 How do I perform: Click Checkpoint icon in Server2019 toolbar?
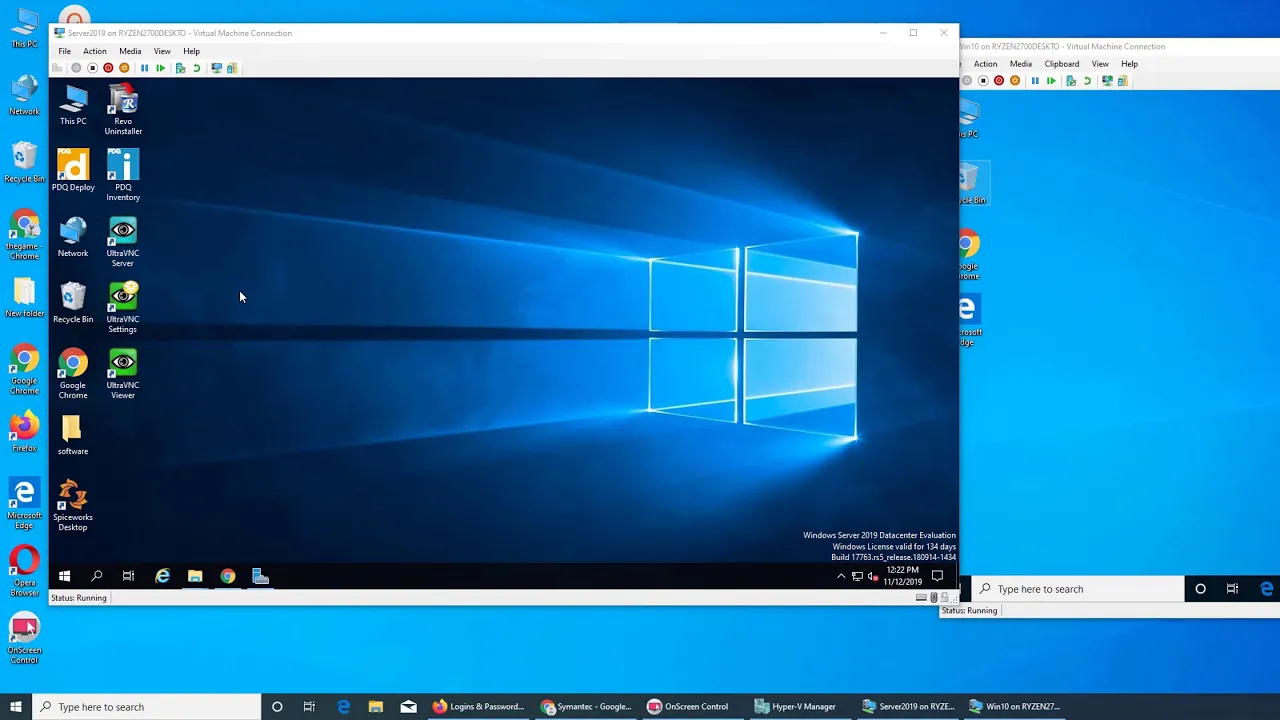click(180, 68)
